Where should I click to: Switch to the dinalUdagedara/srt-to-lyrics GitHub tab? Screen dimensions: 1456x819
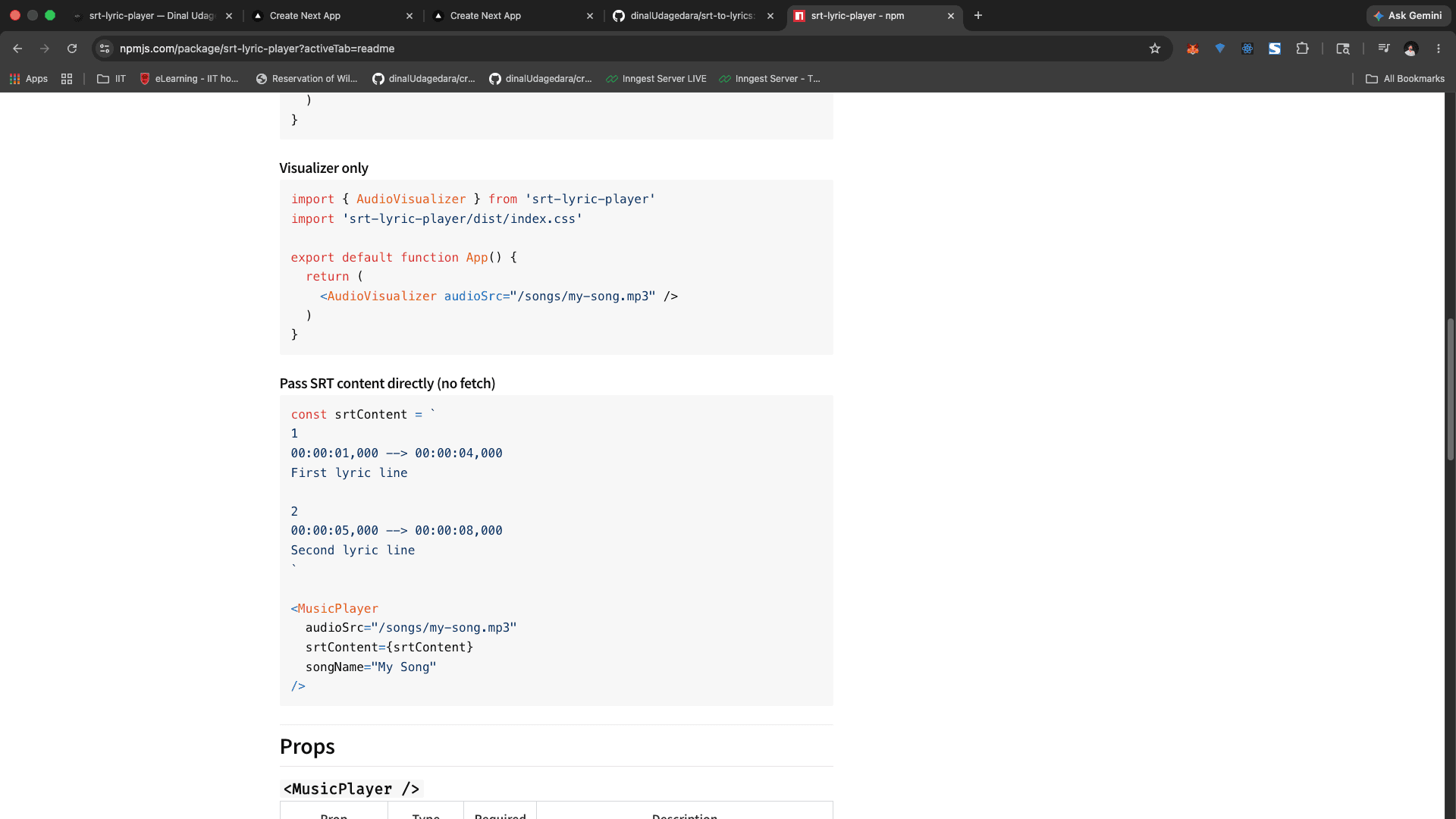pos(692,16)
